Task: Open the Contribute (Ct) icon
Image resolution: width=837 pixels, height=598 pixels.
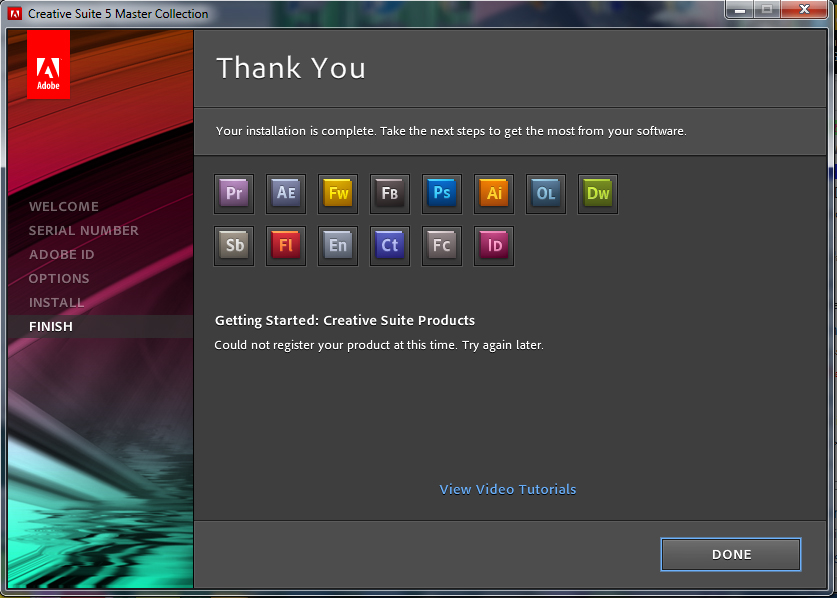Action: (x=390, y=246)
